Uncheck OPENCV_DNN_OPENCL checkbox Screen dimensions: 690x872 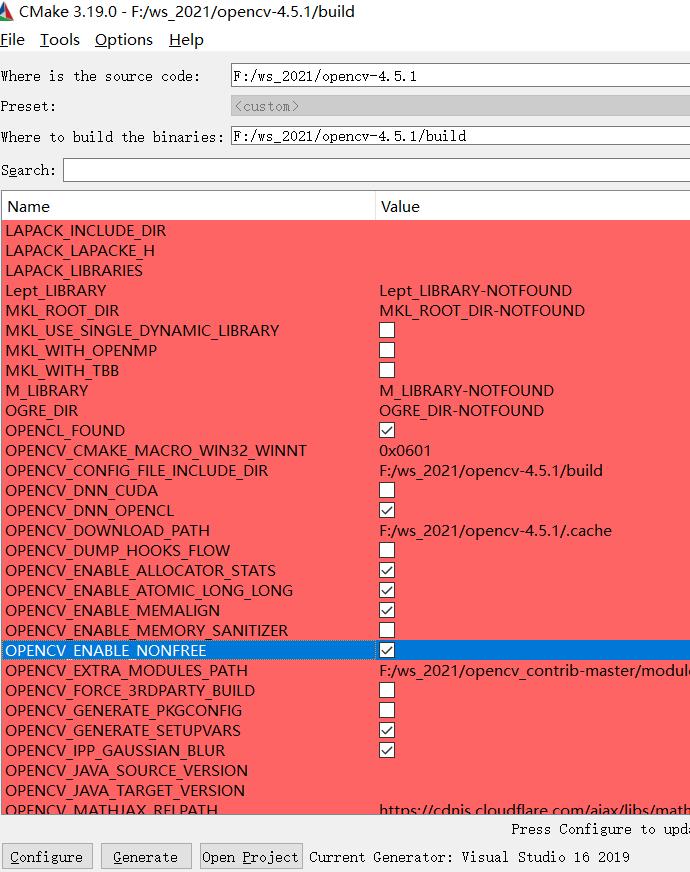click(x=387, y=511)
